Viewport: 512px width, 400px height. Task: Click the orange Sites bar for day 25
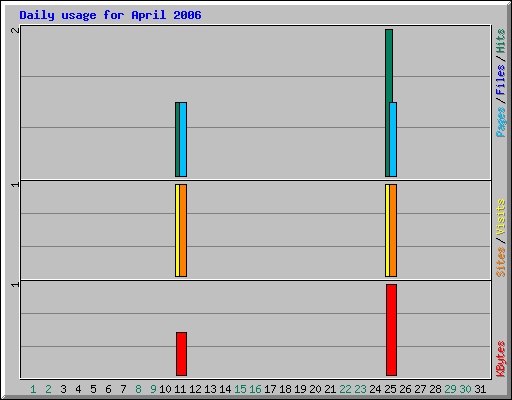[x=393, y=230]
